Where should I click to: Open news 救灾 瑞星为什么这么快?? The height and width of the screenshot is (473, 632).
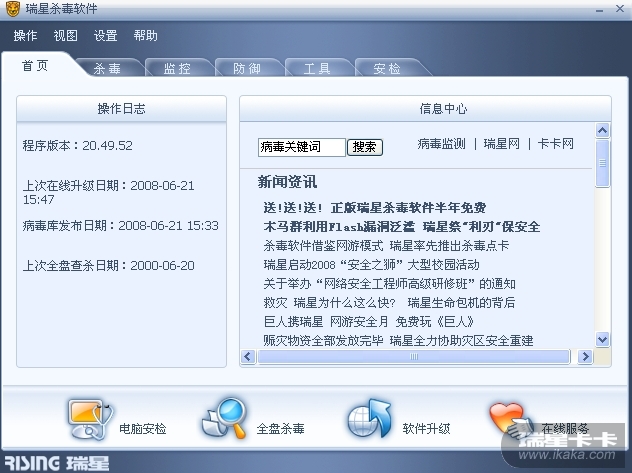coord(389,303)
